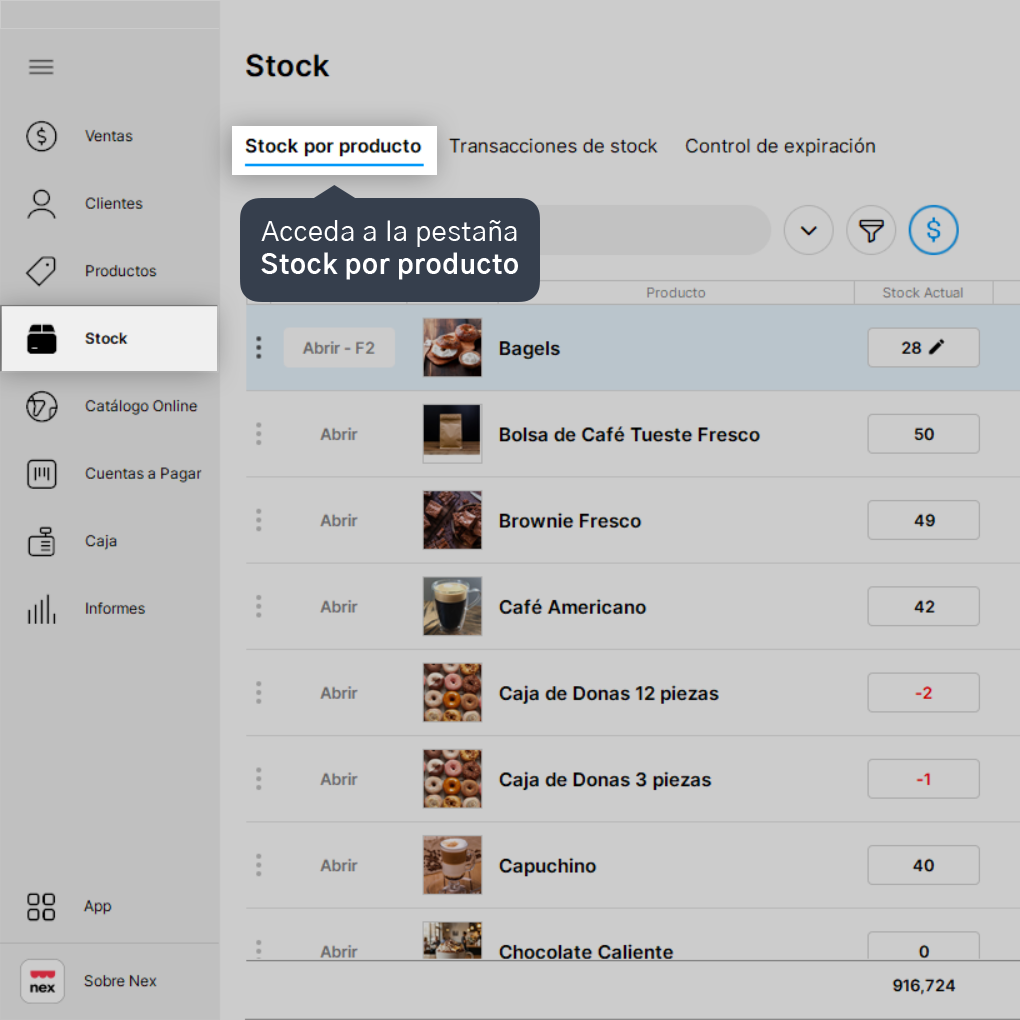The width and height of the screenshot is (1020, 1020).
Task: Open the Caja register section
Action: 101,541
